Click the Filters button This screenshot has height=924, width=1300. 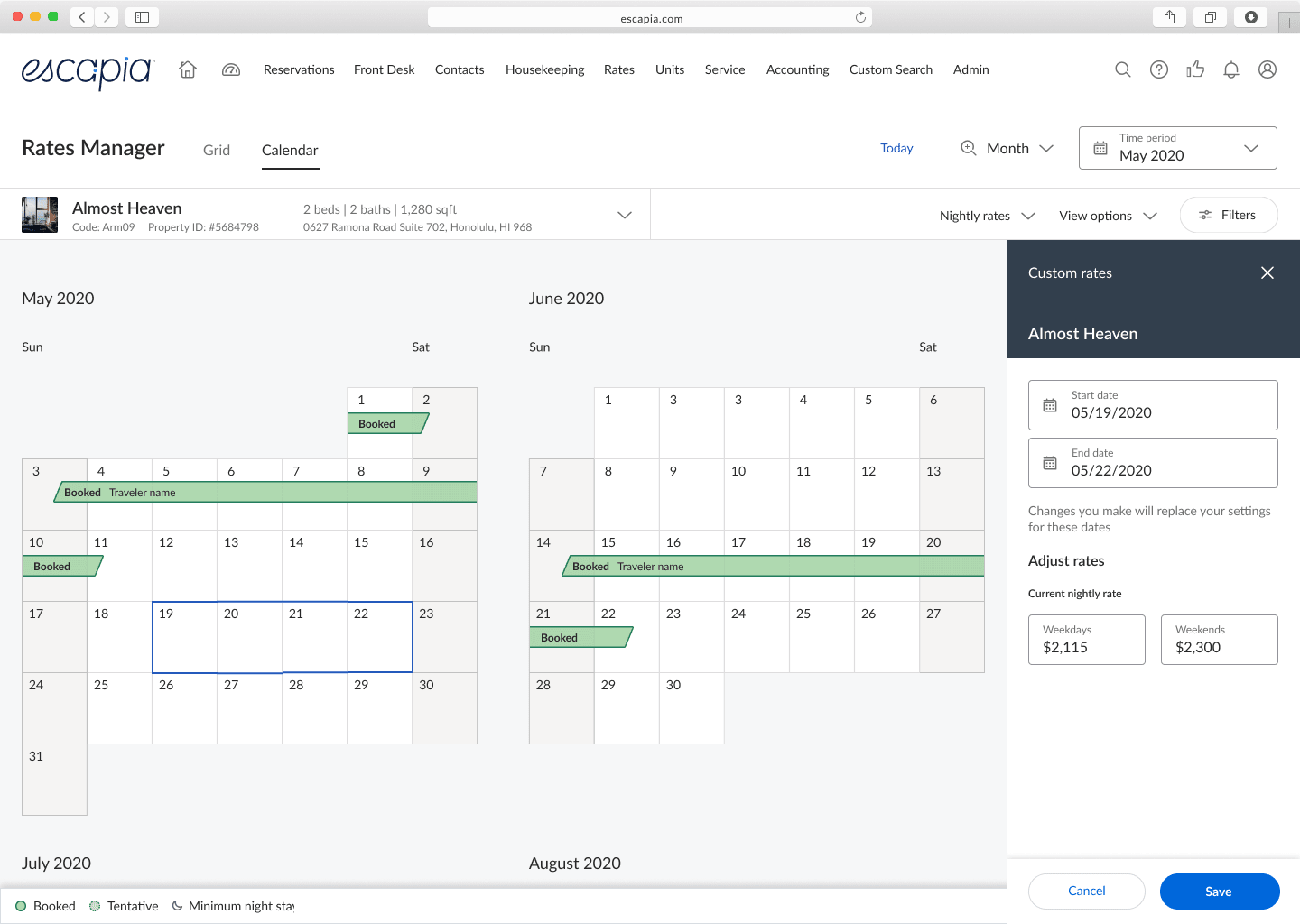pyautogui.click(x=1229, y=215)
